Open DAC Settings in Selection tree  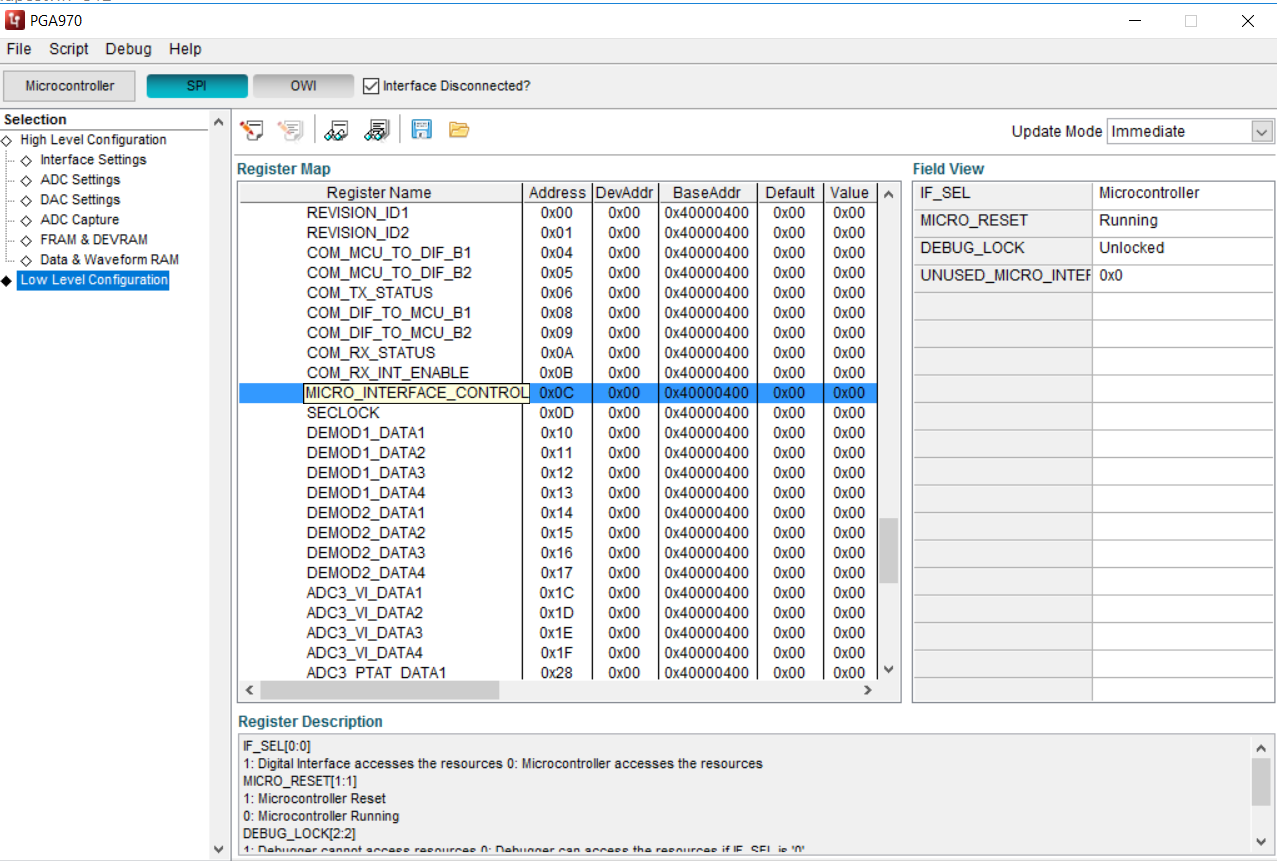pyautogui.click(x=80, y=200)
